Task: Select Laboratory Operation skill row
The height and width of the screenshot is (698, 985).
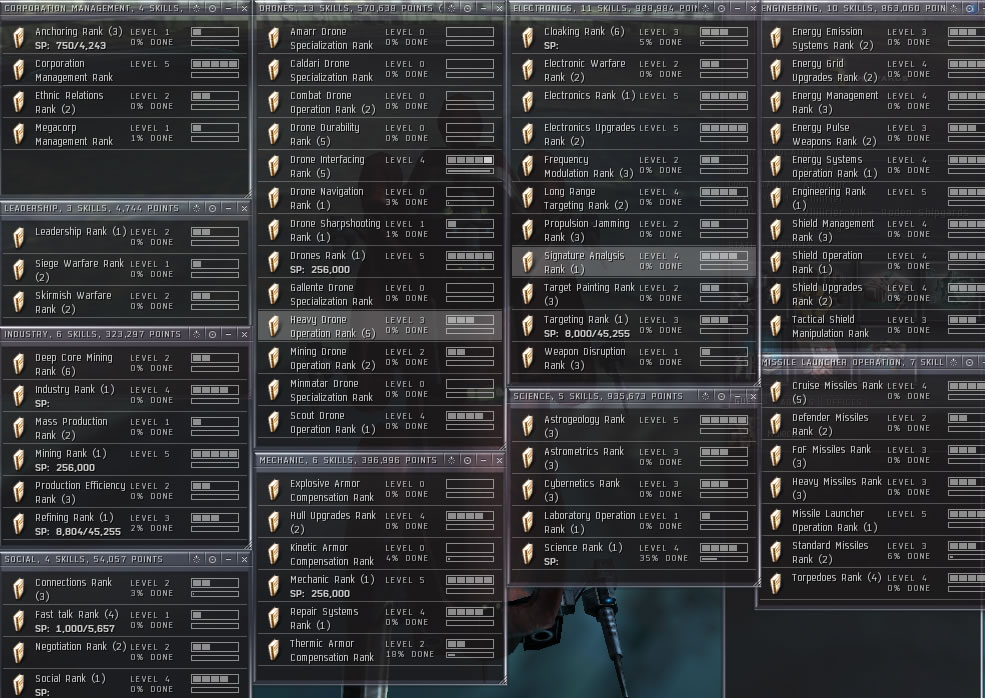Action: (x=633, y=522)
